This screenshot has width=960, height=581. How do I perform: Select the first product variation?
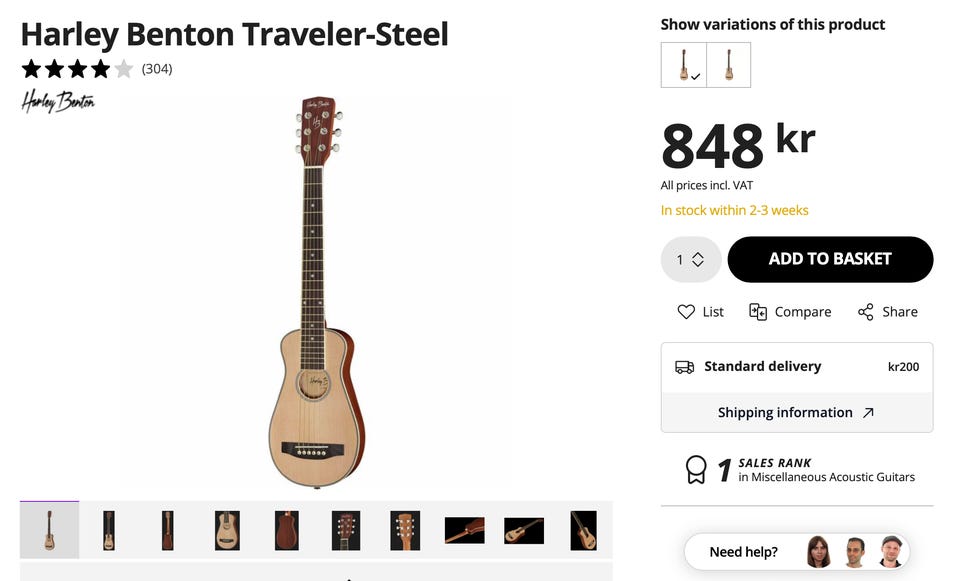tap(684, 65)
